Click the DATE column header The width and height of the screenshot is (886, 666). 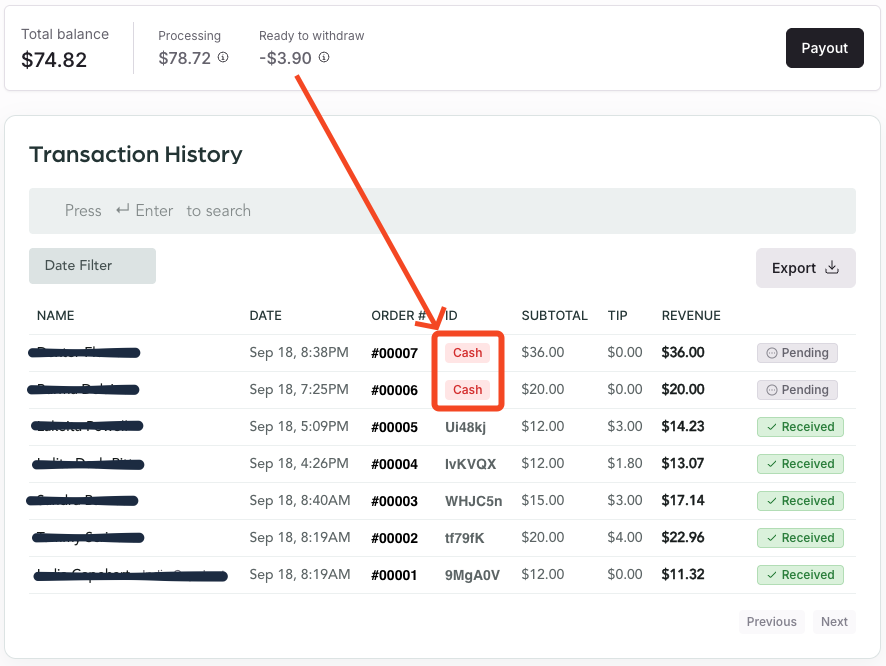[x=266, y=316]
